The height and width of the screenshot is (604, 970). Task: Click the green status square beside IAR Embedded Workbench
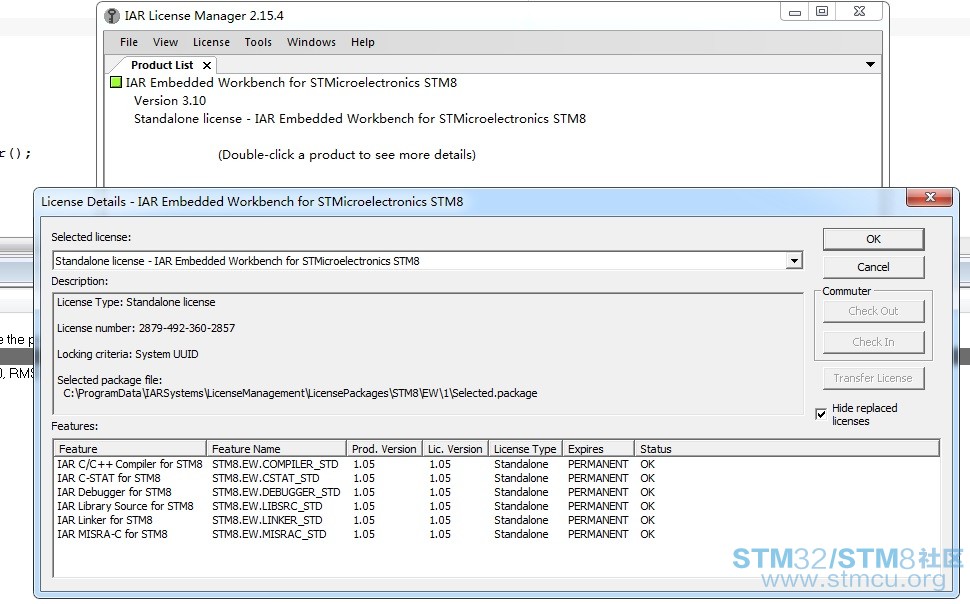[116, 82]
